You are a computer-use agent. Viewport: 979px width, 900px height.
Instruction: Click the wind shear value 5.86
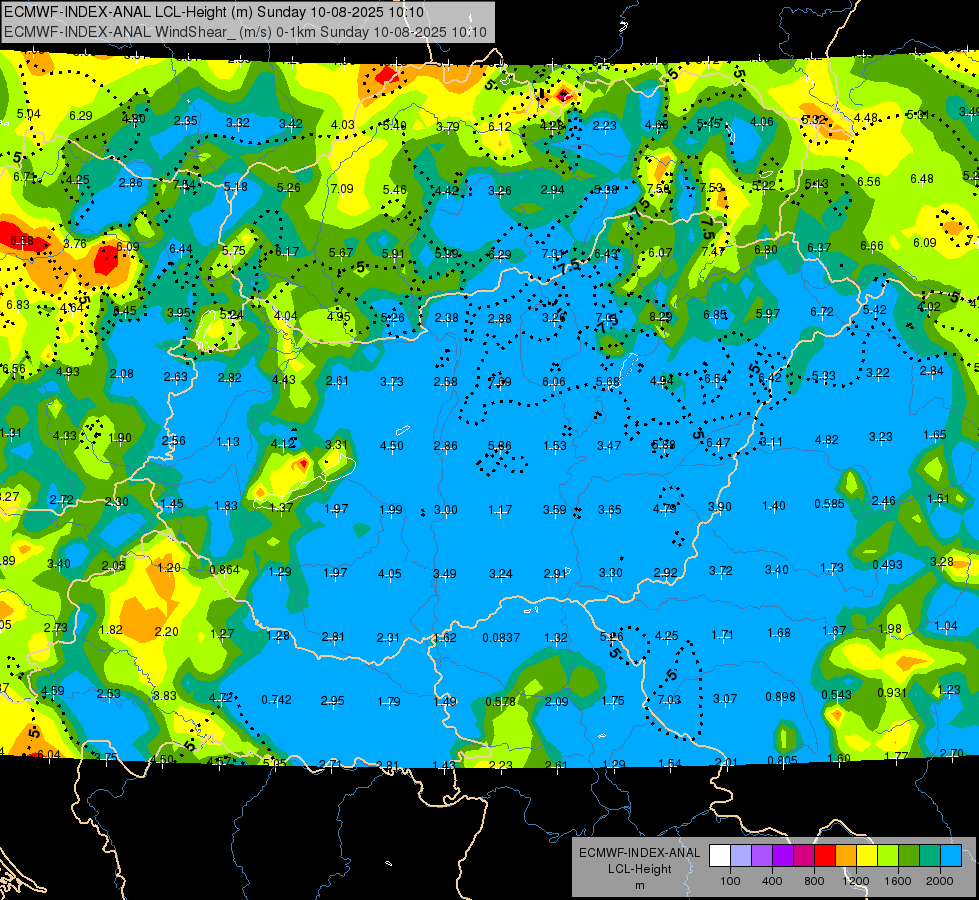499,445
